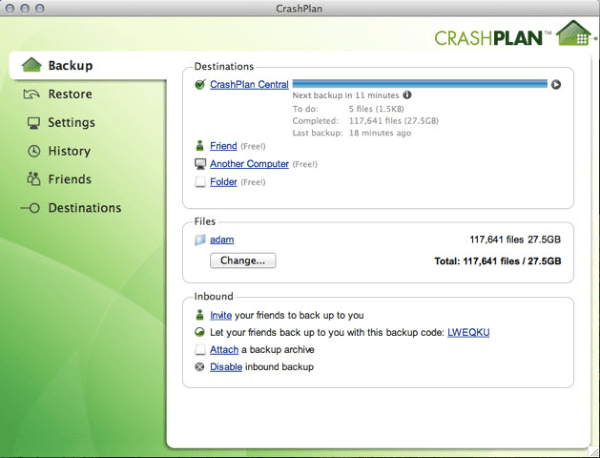This screenshot has height=458, width=600.
Task: Click green globe icon beside backup code line
Action: 200,332
